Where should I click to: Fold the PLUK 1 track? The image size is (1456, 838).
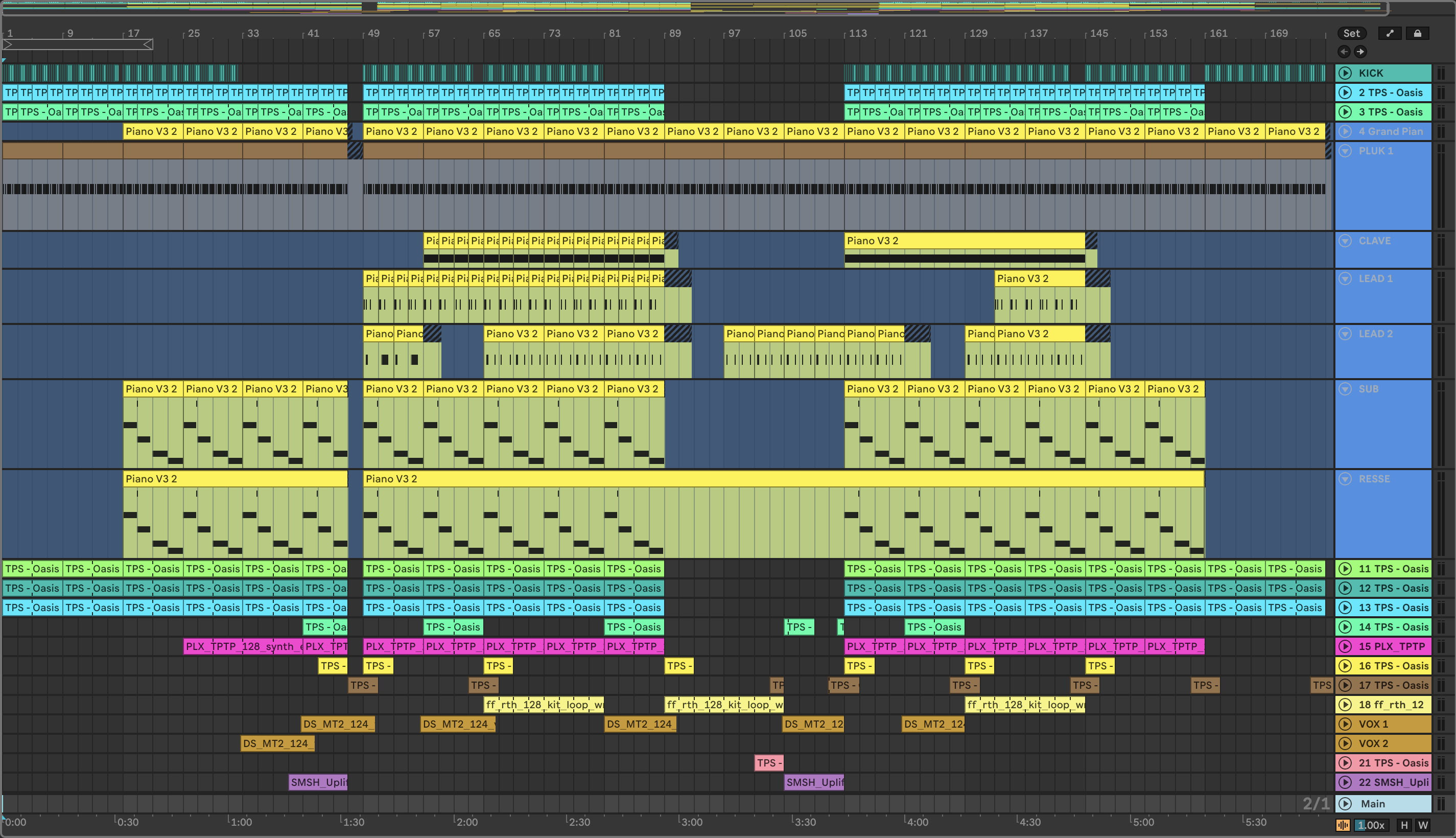pos(1345,151)
